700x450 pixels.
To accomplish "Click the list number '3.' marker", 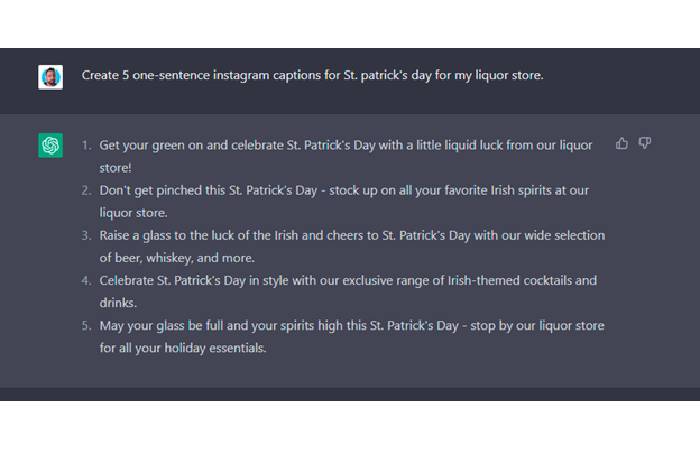I will (x=86, y=235).
